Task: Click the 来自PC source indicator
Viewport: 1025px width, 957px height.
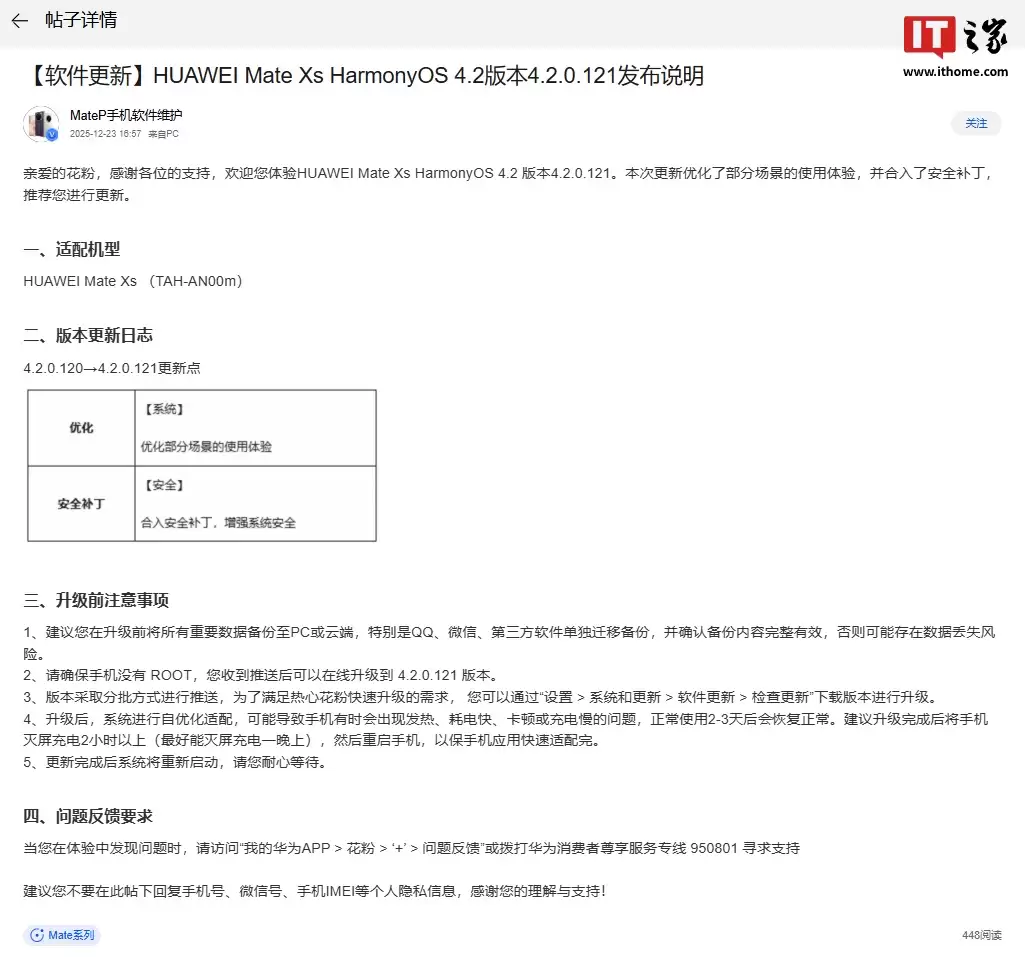Action: click(163, 132)
